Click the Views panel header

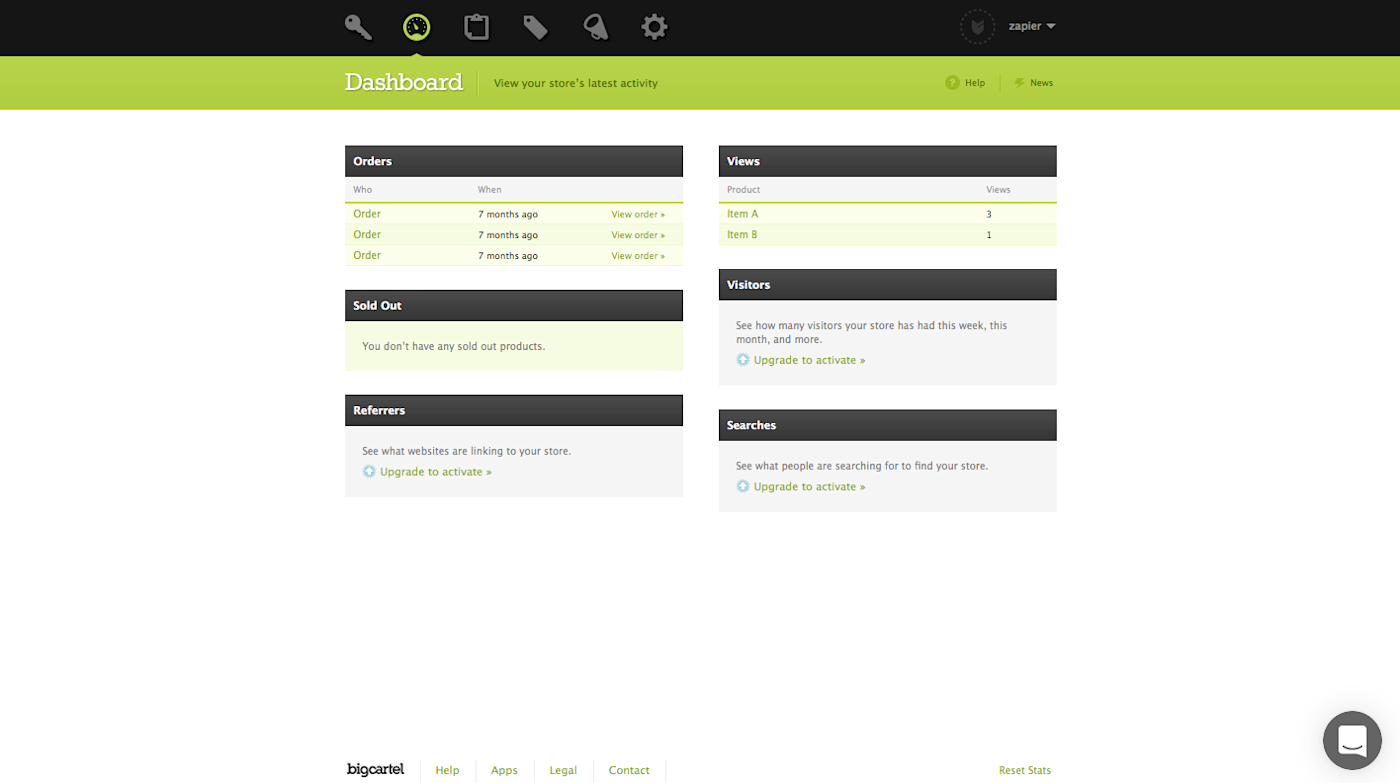(888, 161)
